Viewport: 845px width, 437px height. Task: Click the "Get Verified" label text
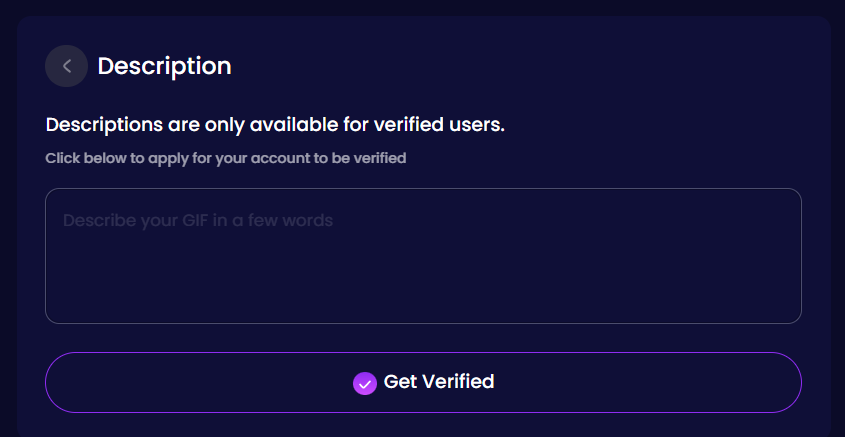click(439, 382)
